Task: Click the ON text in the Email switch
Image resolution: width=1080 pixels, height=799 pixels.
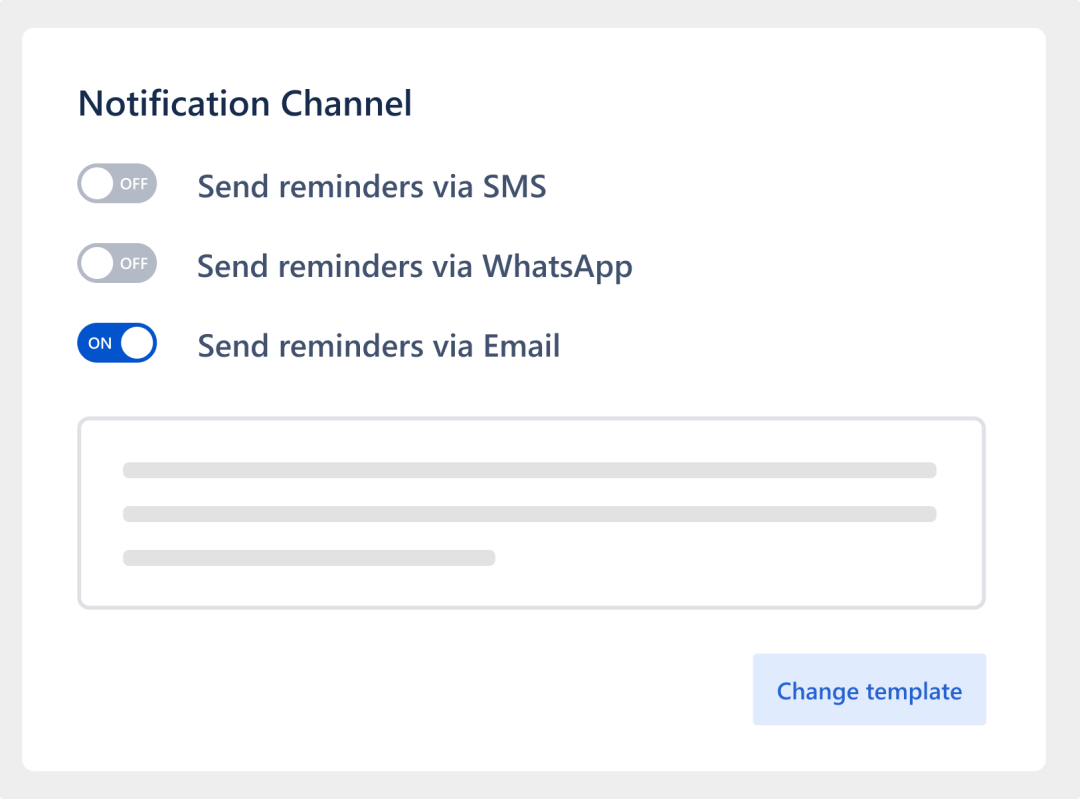Action: (x=100, y=343)
